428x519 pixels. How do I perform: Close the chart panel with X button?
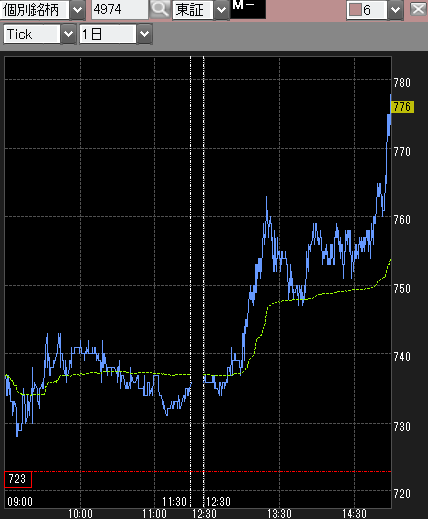pos(418,9)
